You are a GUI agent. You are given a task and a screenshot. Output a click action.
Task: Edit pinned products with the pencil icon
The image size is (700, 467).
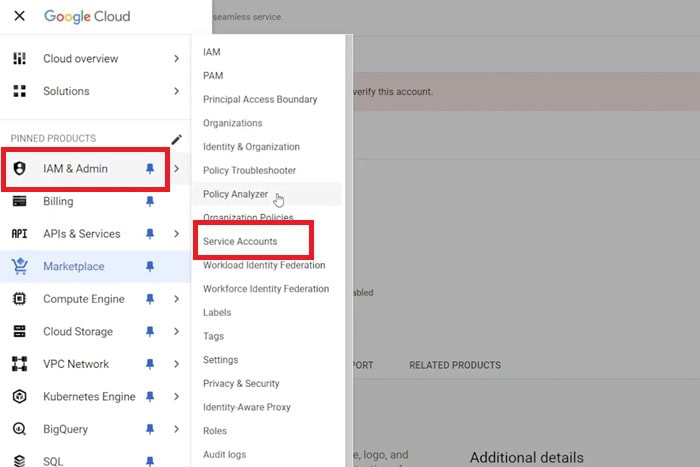[176, 140]
